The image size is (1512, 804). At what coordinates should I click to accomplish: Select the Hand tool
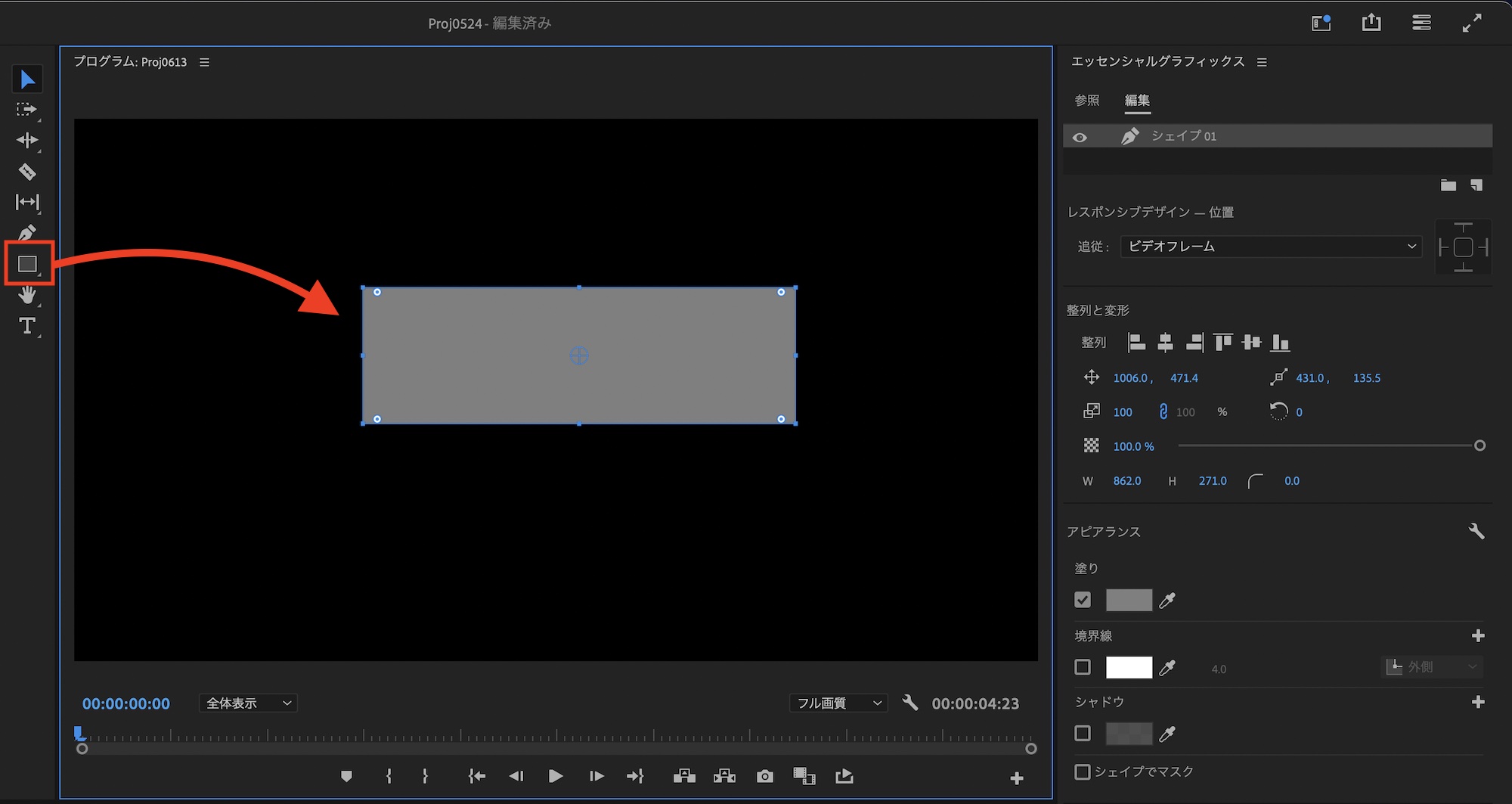click(x=27, y=295)
